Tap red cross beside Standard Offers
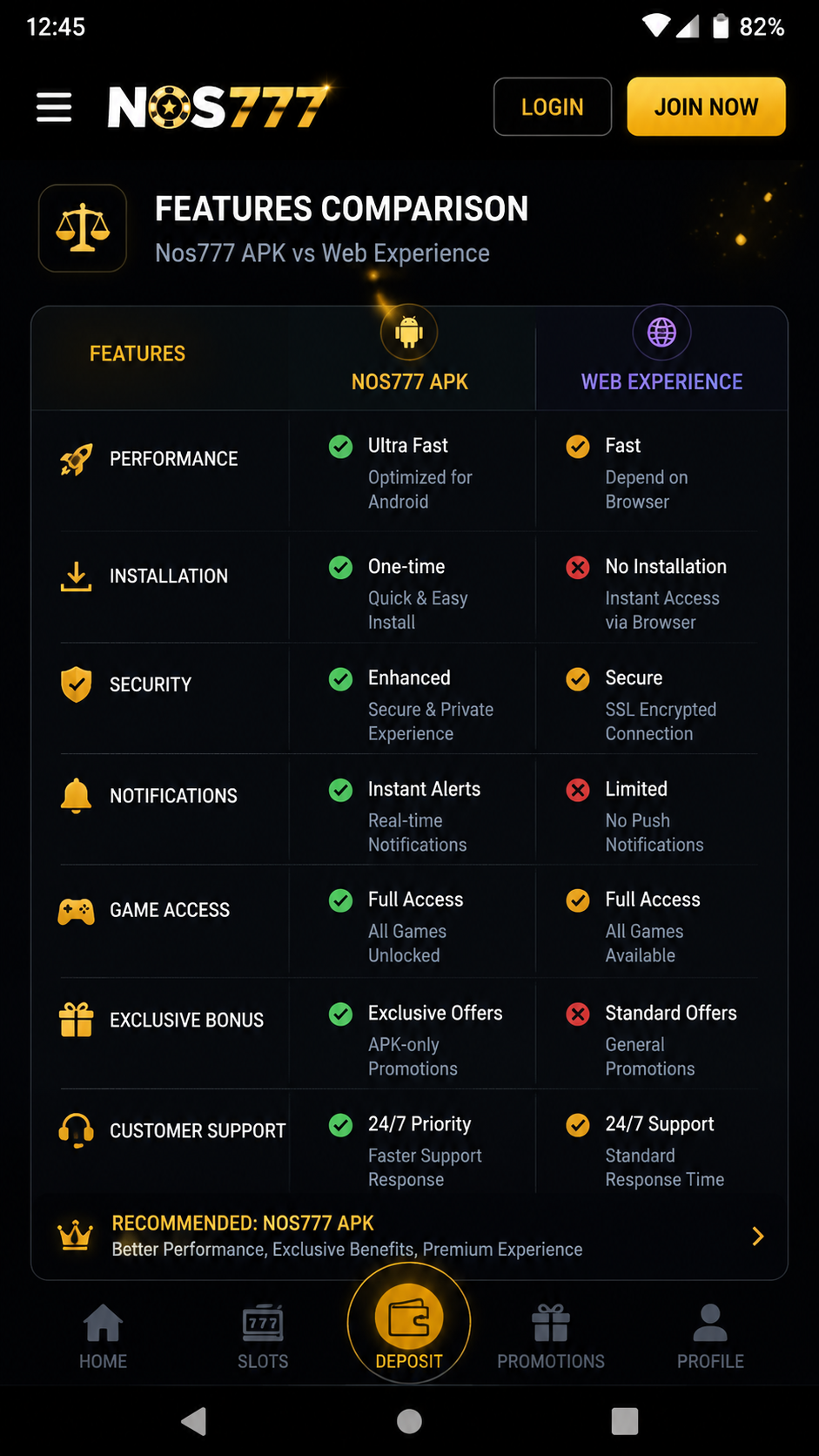Image resolution: width=819 pixels, height=1456 pixels. coord(578,1014)
